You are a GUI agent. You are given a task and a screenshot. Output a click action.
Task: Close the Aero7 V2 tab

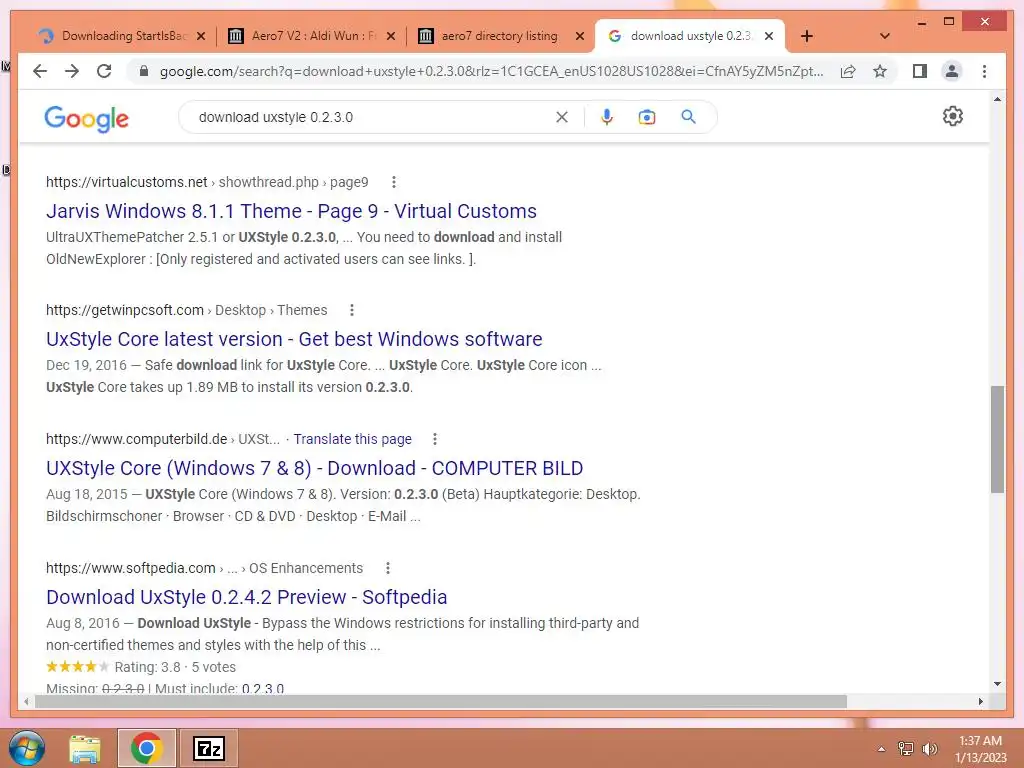coord(391,36)
